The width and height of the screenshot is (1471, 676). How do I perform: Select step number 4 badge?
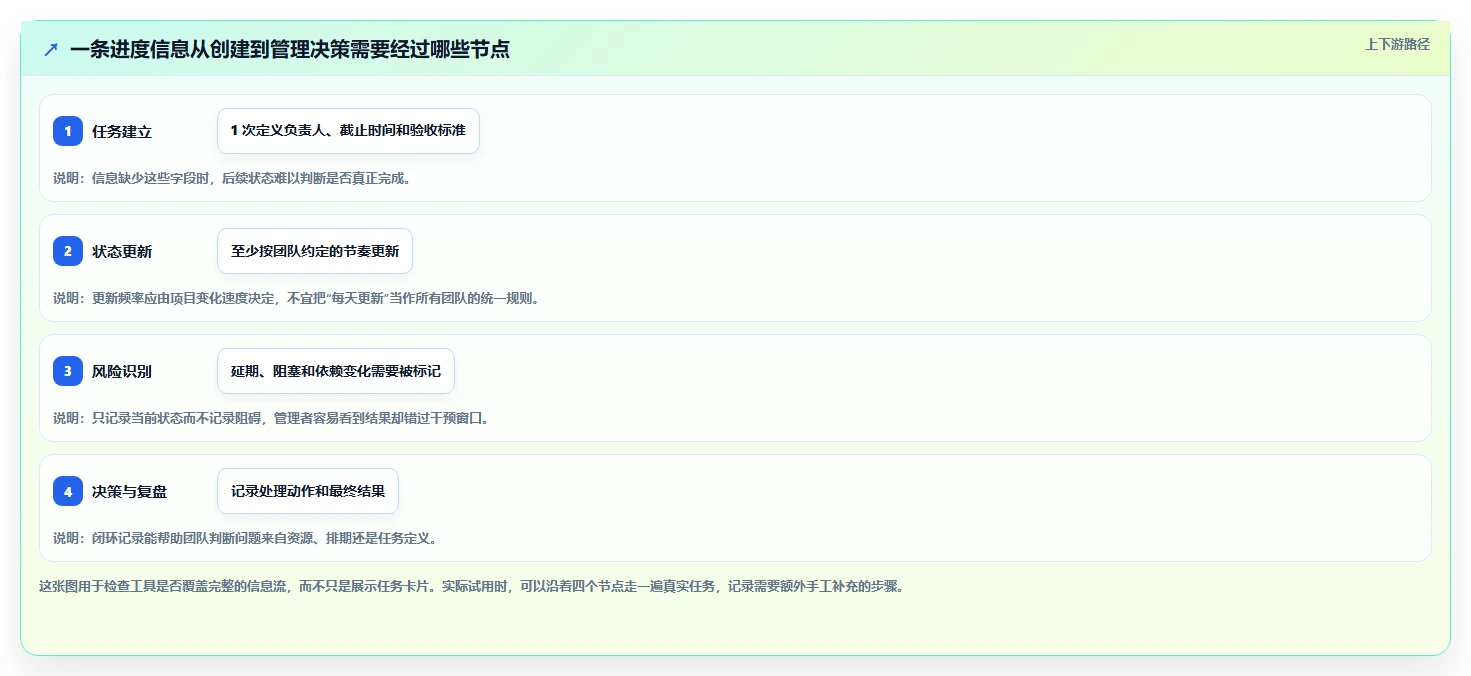pyautogui.click(x=68, y=491)
